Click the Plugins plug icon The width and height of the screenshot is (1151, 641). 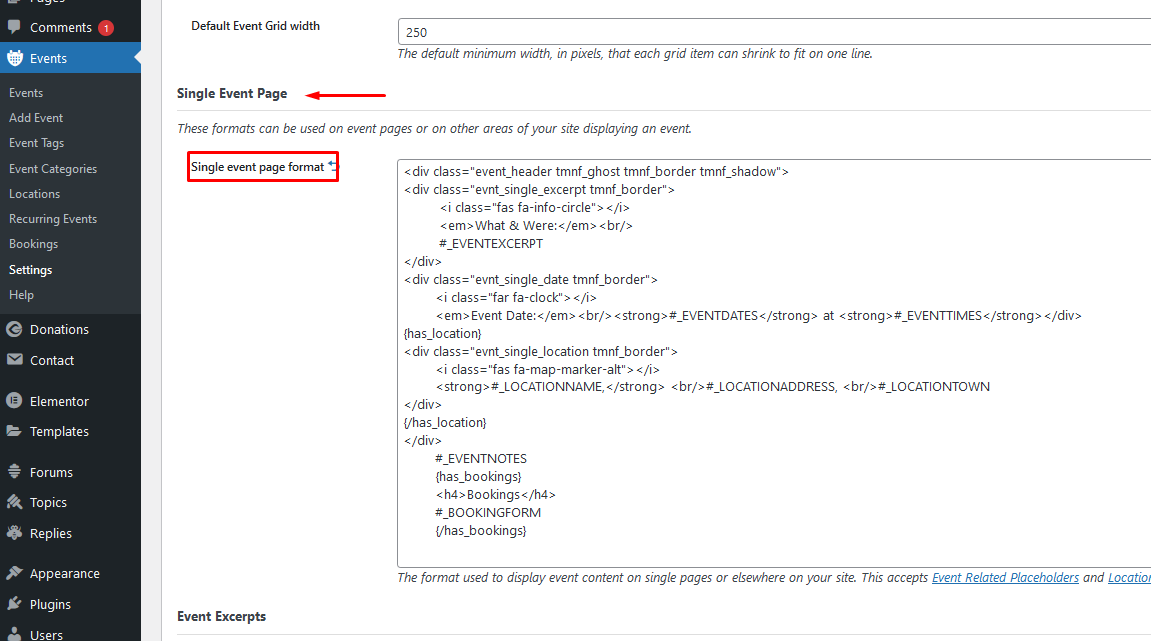14,604
